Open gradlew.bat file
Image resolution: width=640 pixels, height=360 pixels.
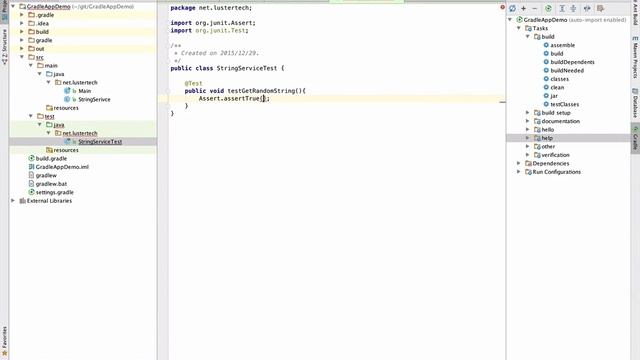click(x=51, y=184)
